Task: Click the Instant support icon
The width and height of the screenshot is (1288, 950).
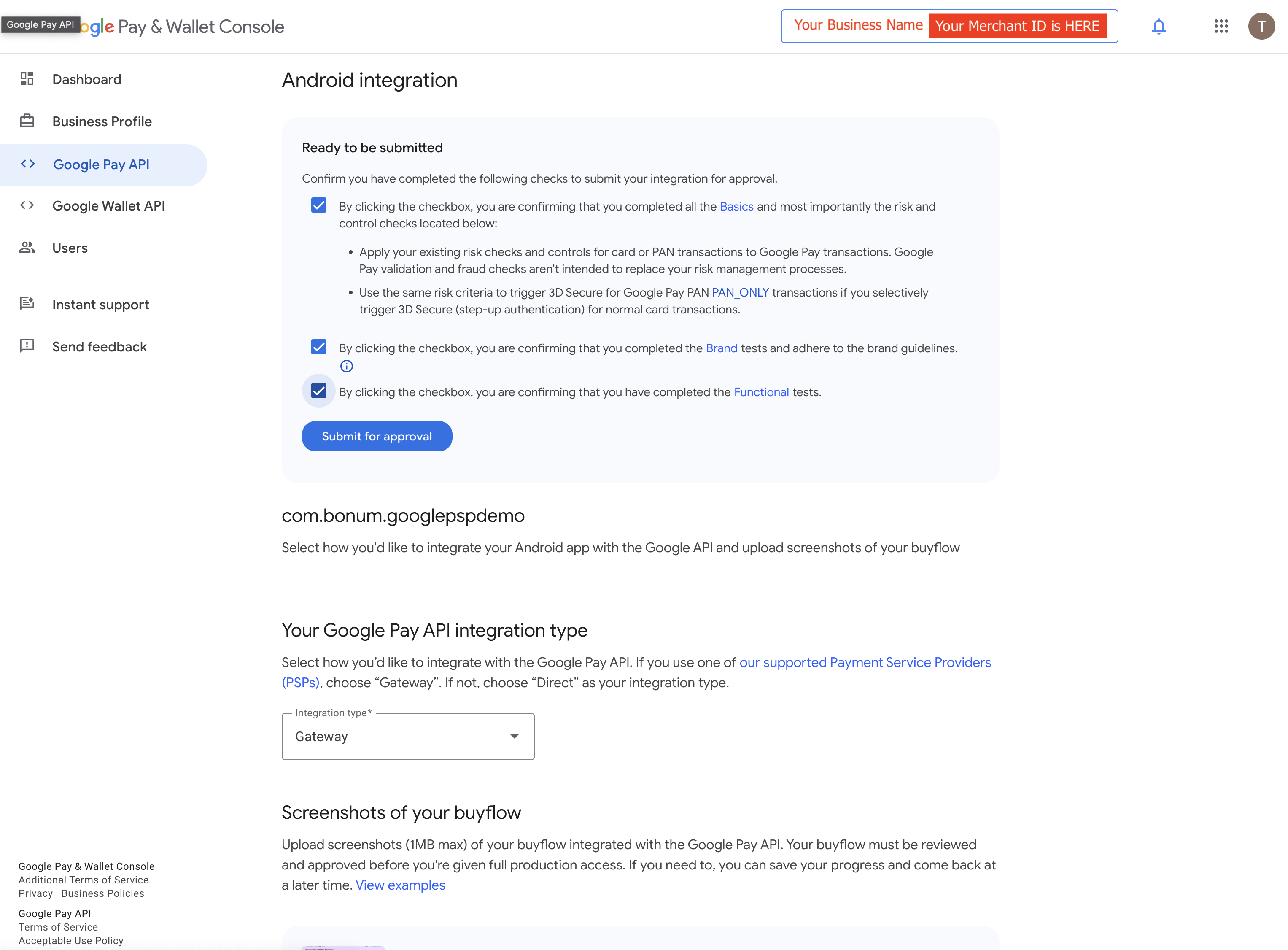Action: tap(27, 304)
